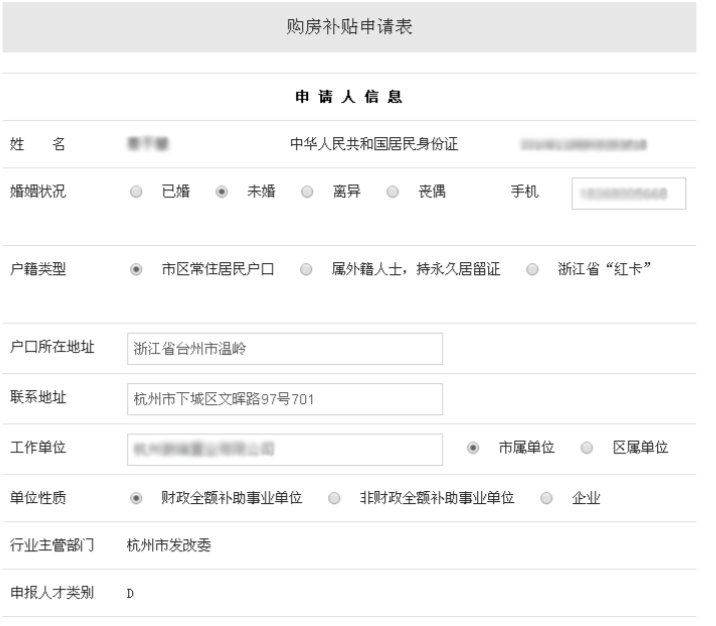Click the 婚姻状况 field label
716x626 pixels.
coord(38,191)
